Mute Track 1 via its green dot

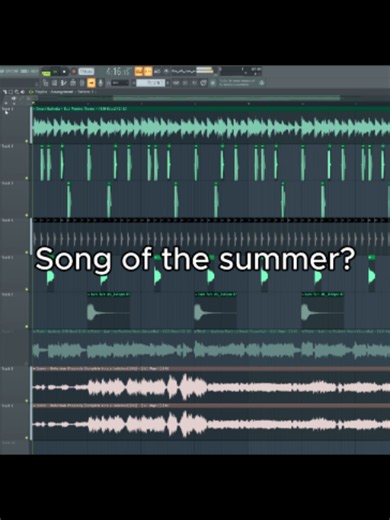(x=27, y=141)
